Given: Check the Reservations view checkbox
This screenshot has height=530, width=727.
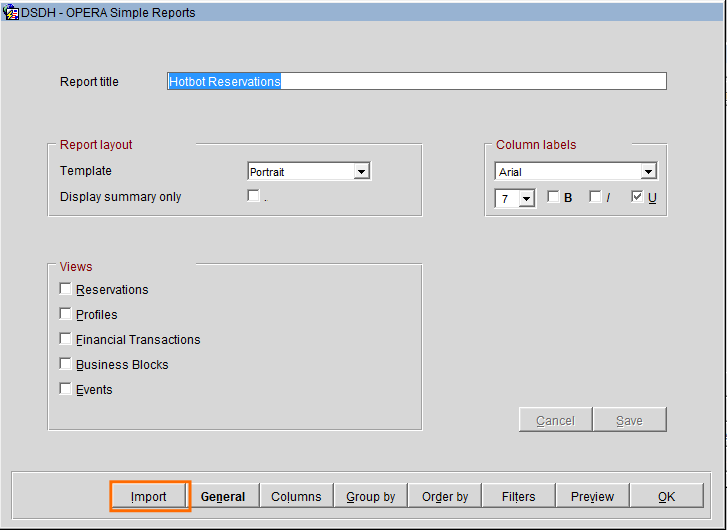Looking at the screenshot, I should [x=65, y=289].
